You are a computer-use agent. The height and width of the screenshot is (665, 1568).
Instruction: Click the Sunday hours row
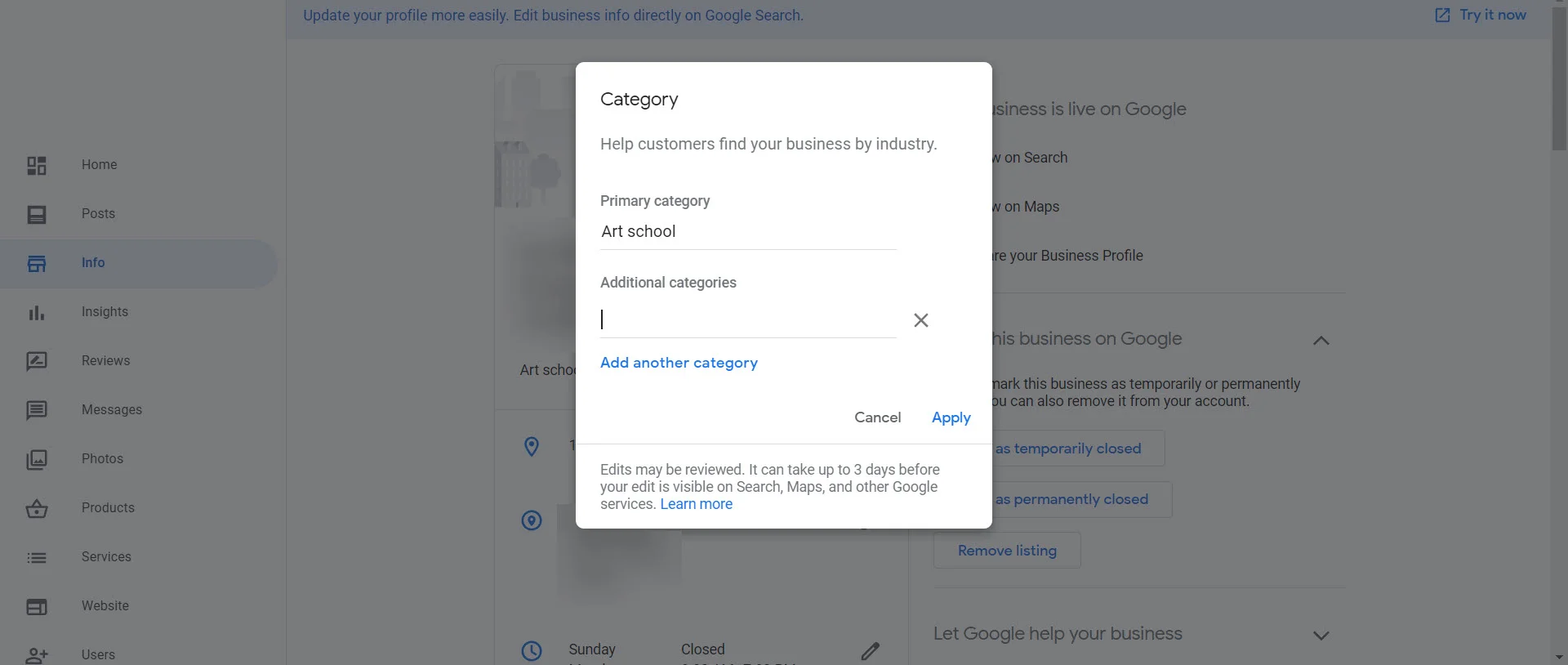647,649
